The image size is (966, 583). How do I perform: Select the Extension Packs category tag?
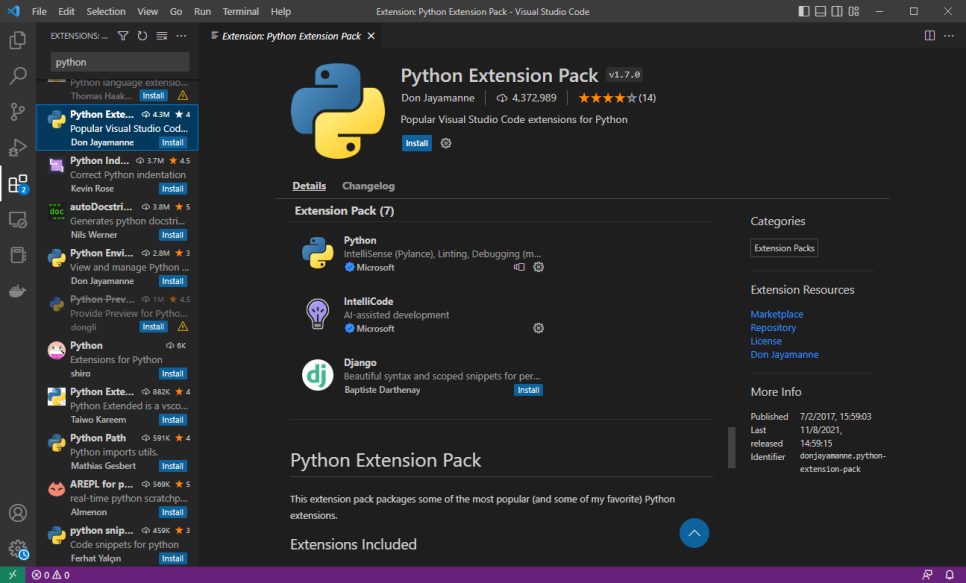(784, 248)
